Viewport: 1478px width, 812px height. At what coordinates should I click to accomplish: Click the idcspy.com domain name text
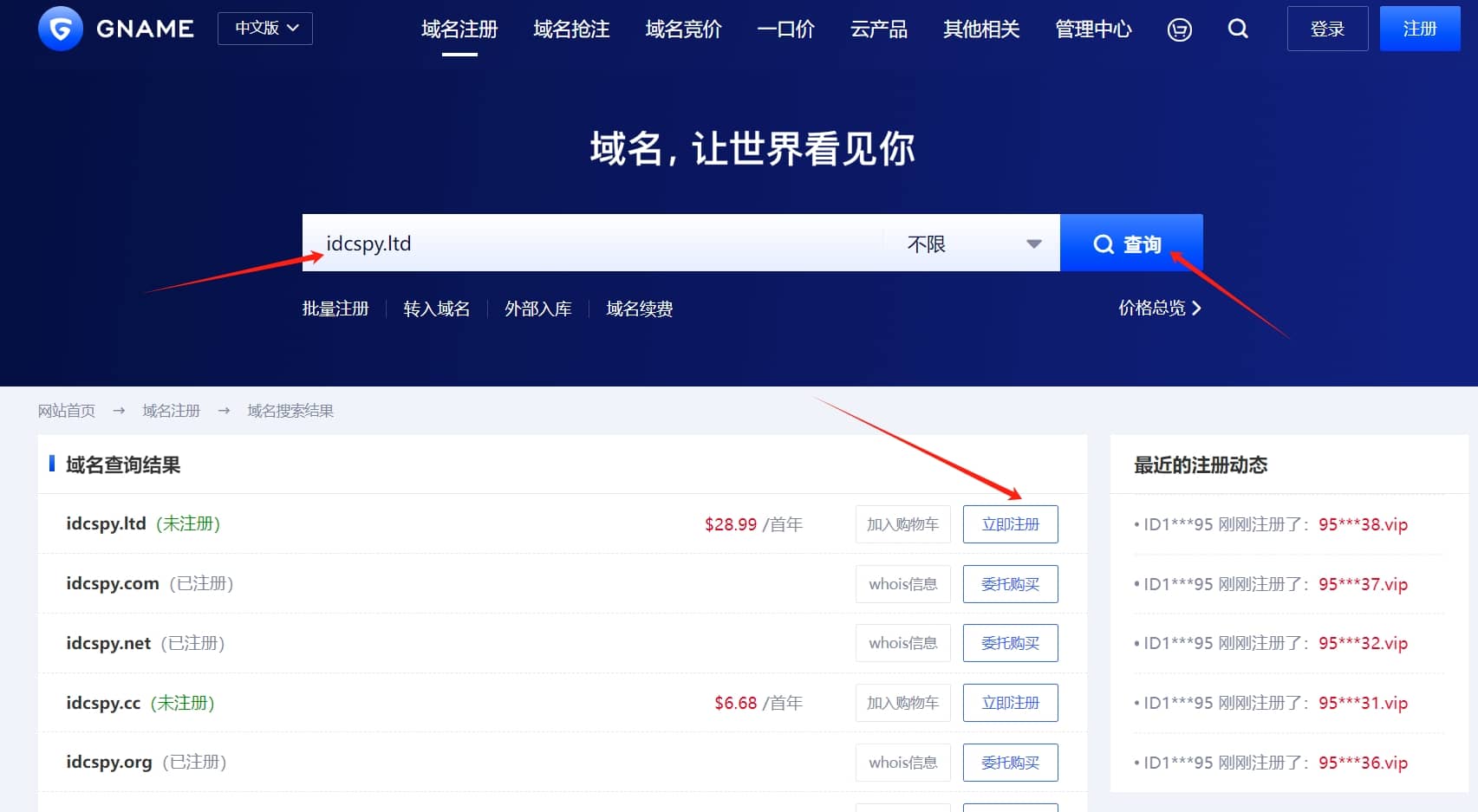113,583
